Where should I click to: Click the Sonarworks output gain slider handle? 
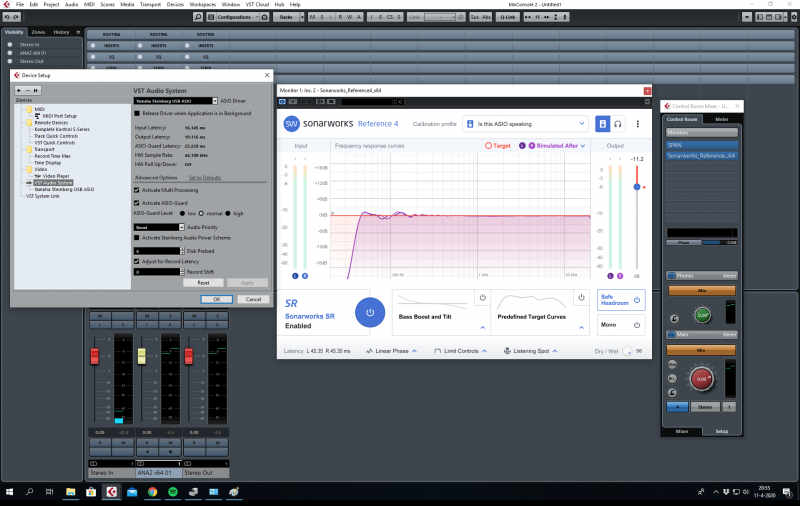click(637, 187)
